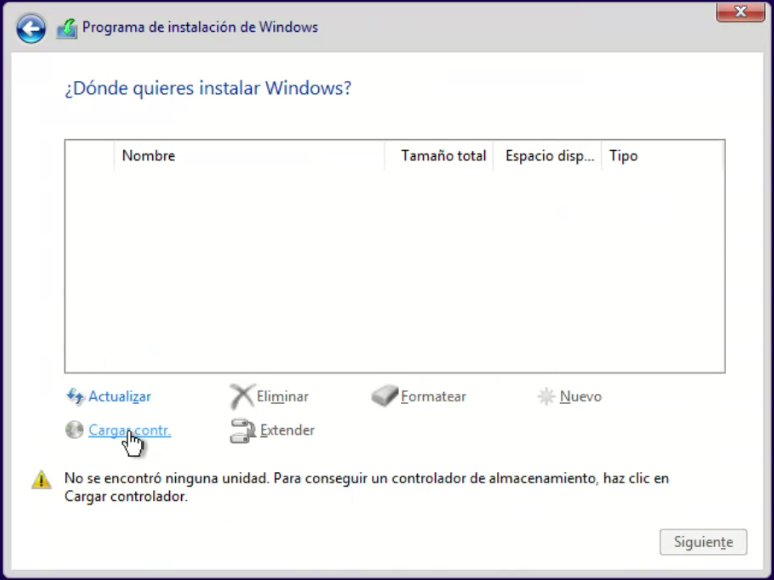Select the Extender link text
This screenshot has width=774, height=580.
[x=287, y=431]
